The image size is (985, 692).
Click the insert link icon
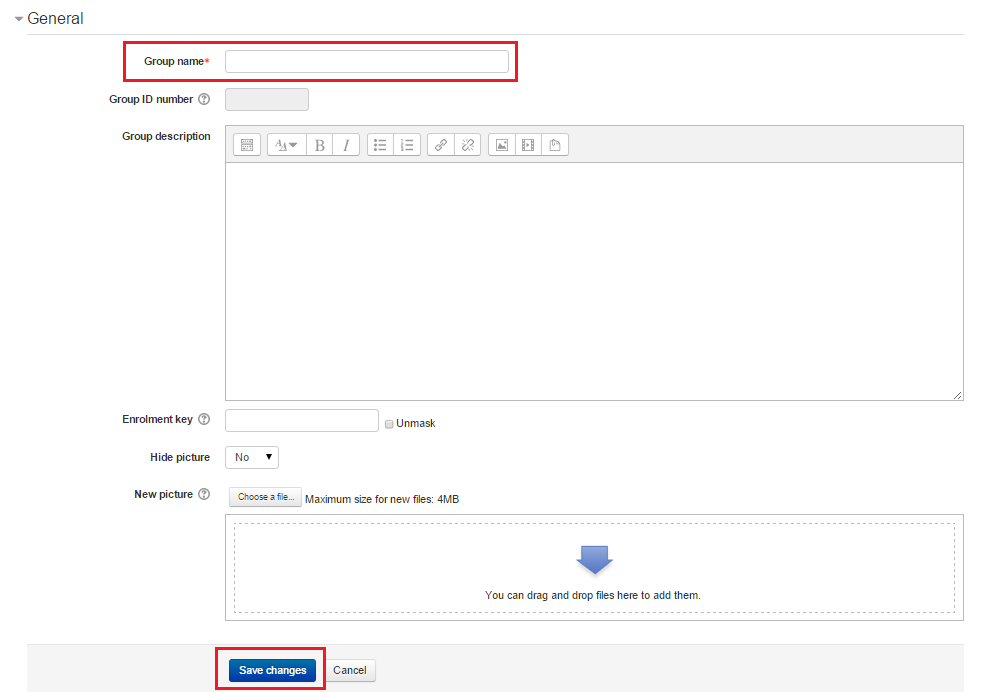point(441,145)
